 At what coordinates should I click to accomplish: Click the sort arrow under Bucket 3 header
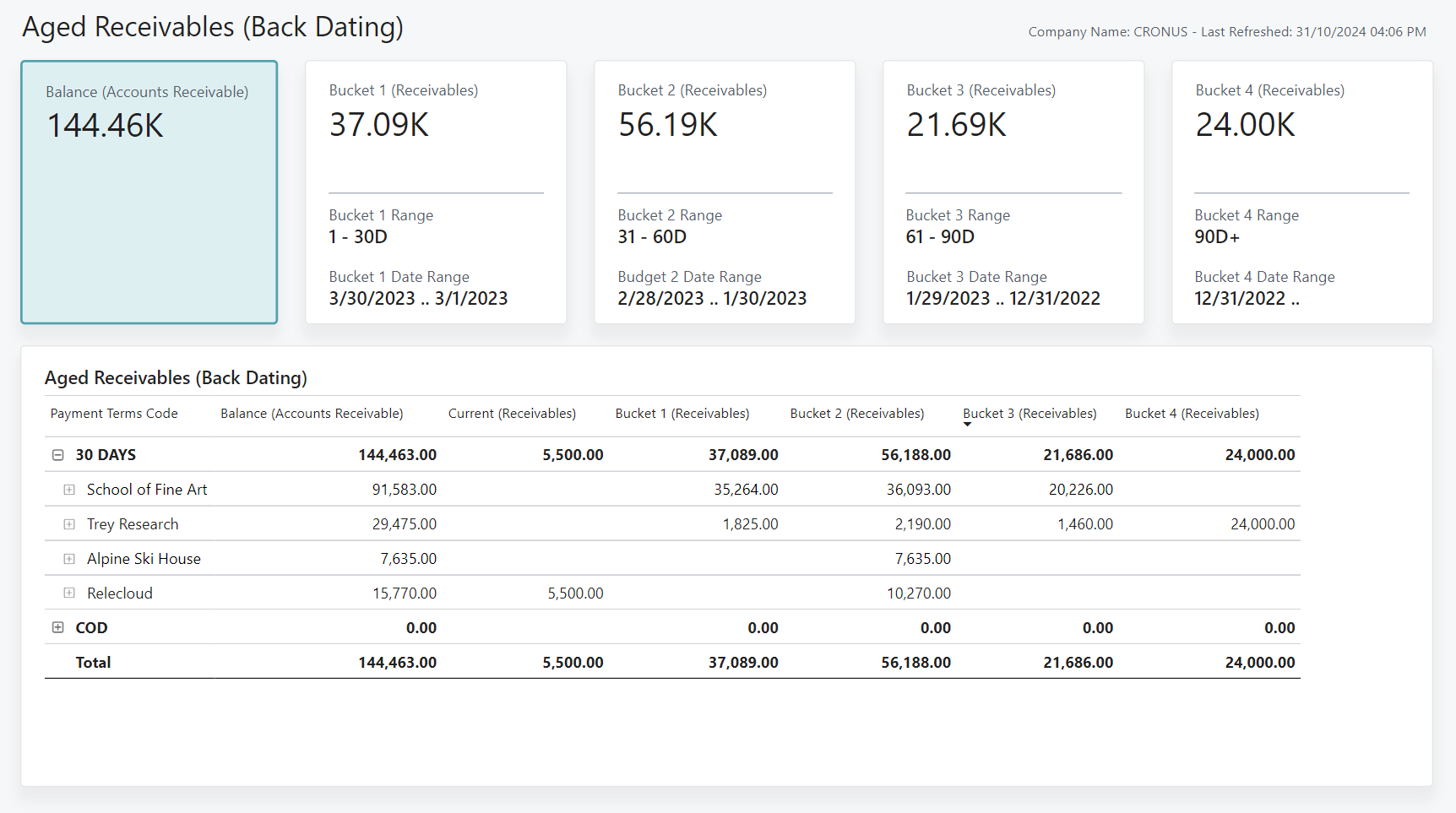coord(968,425)
